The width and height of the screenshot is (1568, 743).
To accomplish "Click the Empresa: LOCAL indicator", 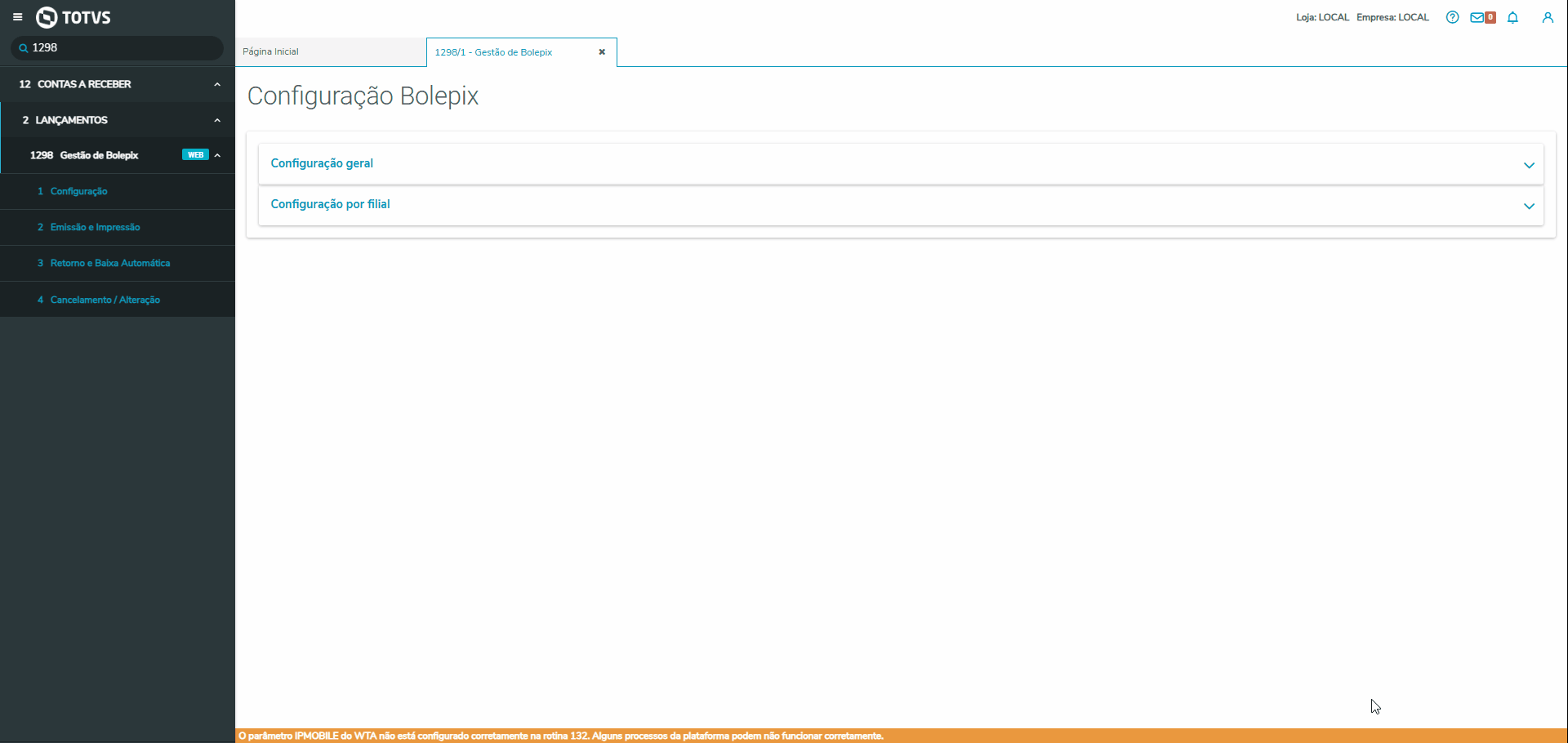I will 1392,17.
